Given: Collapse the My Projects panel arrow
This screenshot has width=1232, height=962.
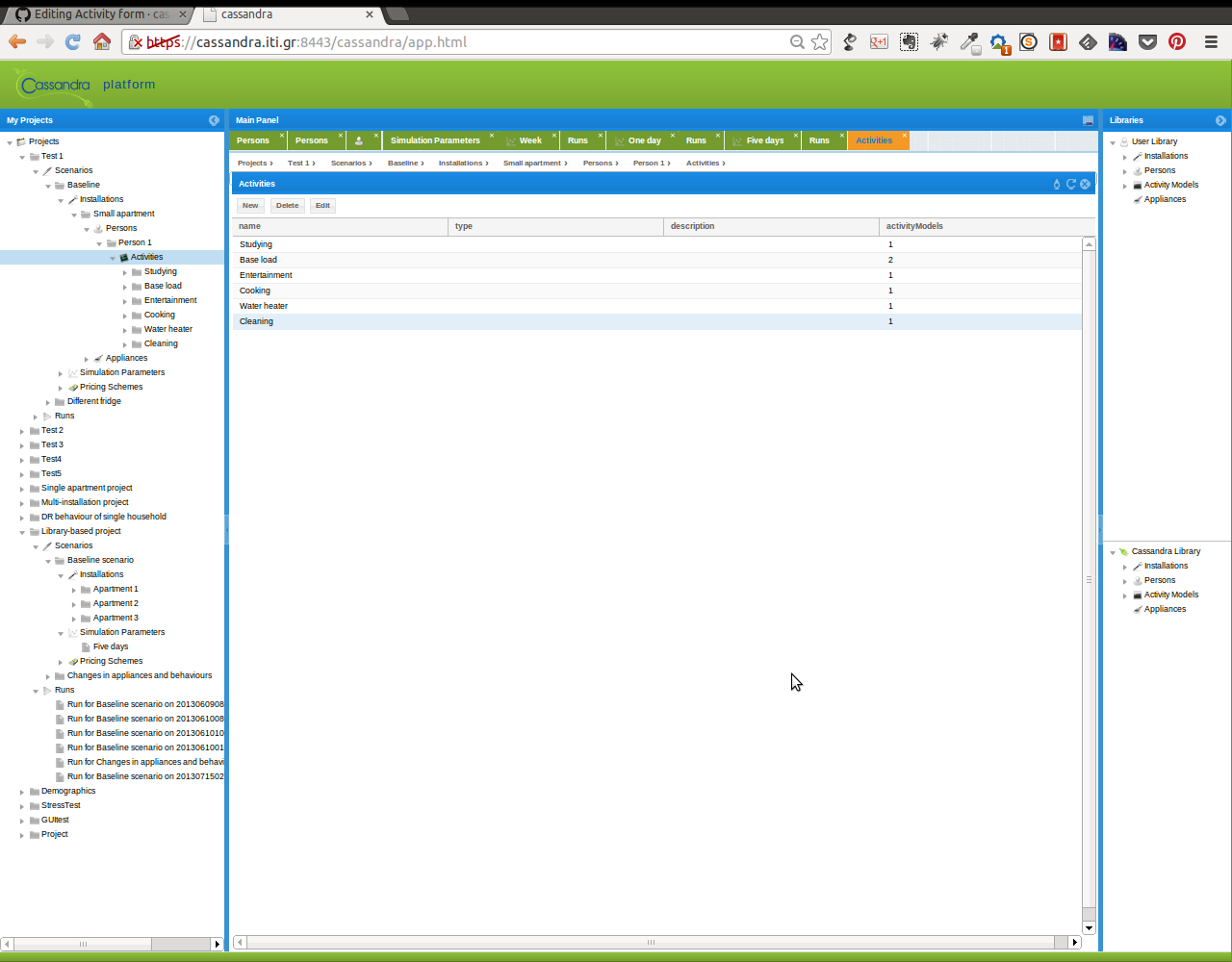Looking at the screenshot, I should click(x=214, y=120).
